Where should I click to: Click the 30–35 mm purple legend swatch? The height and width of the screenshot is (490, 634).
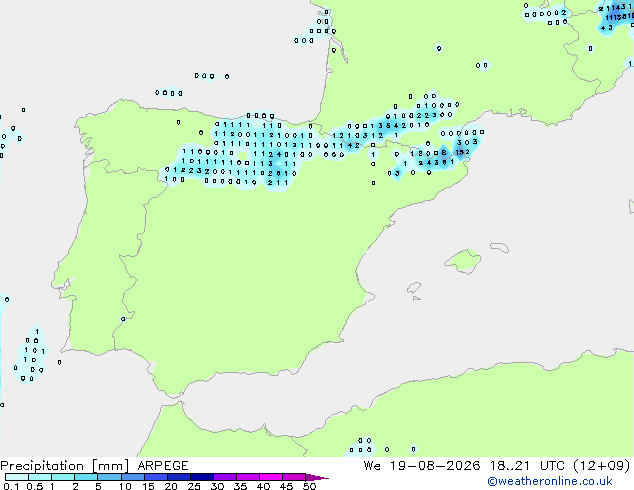tap(224, 477)
